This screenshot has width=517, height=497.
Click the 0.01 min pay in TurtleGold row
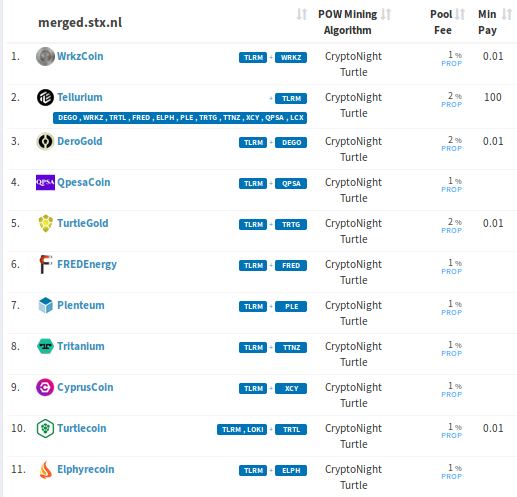pos(493,223)
